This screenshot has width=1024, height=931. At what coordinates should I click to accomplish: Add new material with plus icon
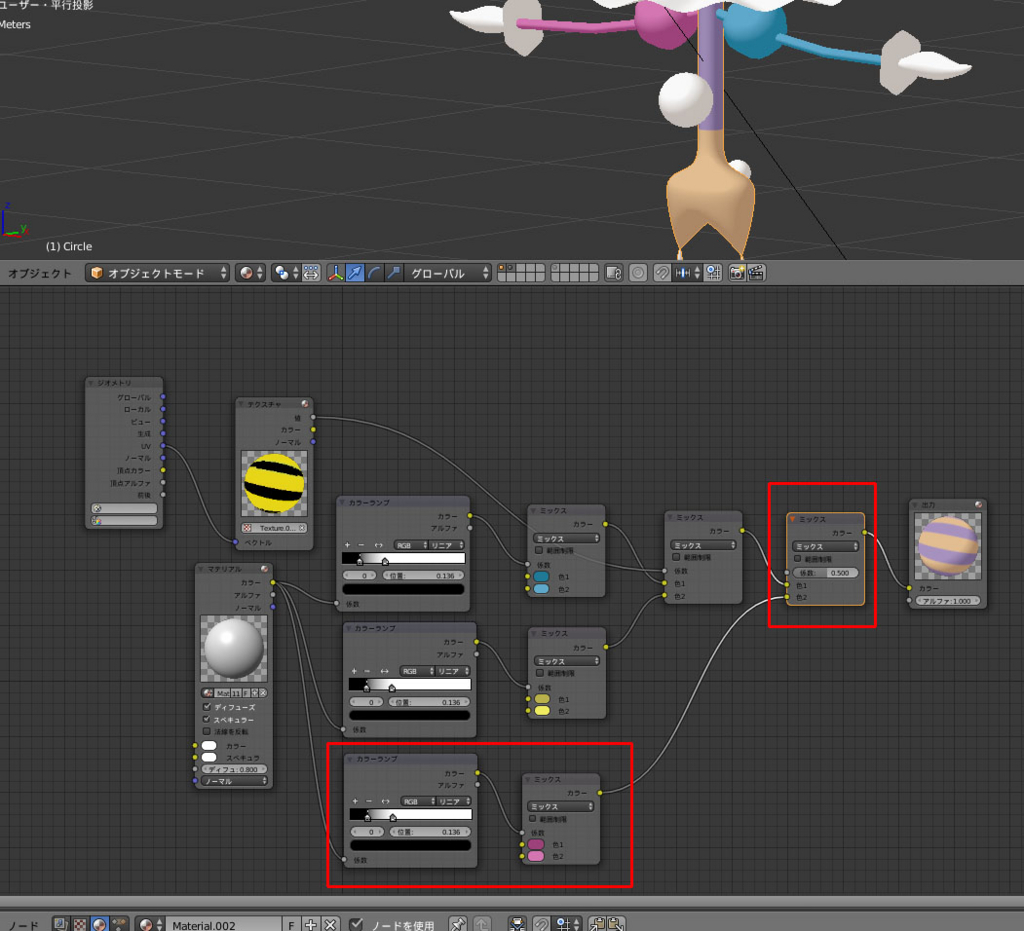(311, 924)
